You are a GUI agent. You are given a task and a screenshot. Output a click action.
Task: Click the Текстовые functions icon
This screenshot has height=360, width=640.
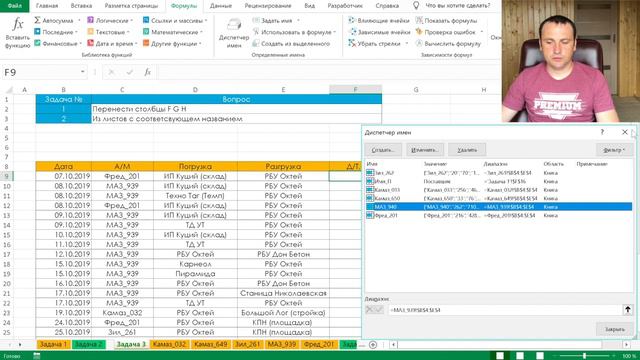point(91,31)
